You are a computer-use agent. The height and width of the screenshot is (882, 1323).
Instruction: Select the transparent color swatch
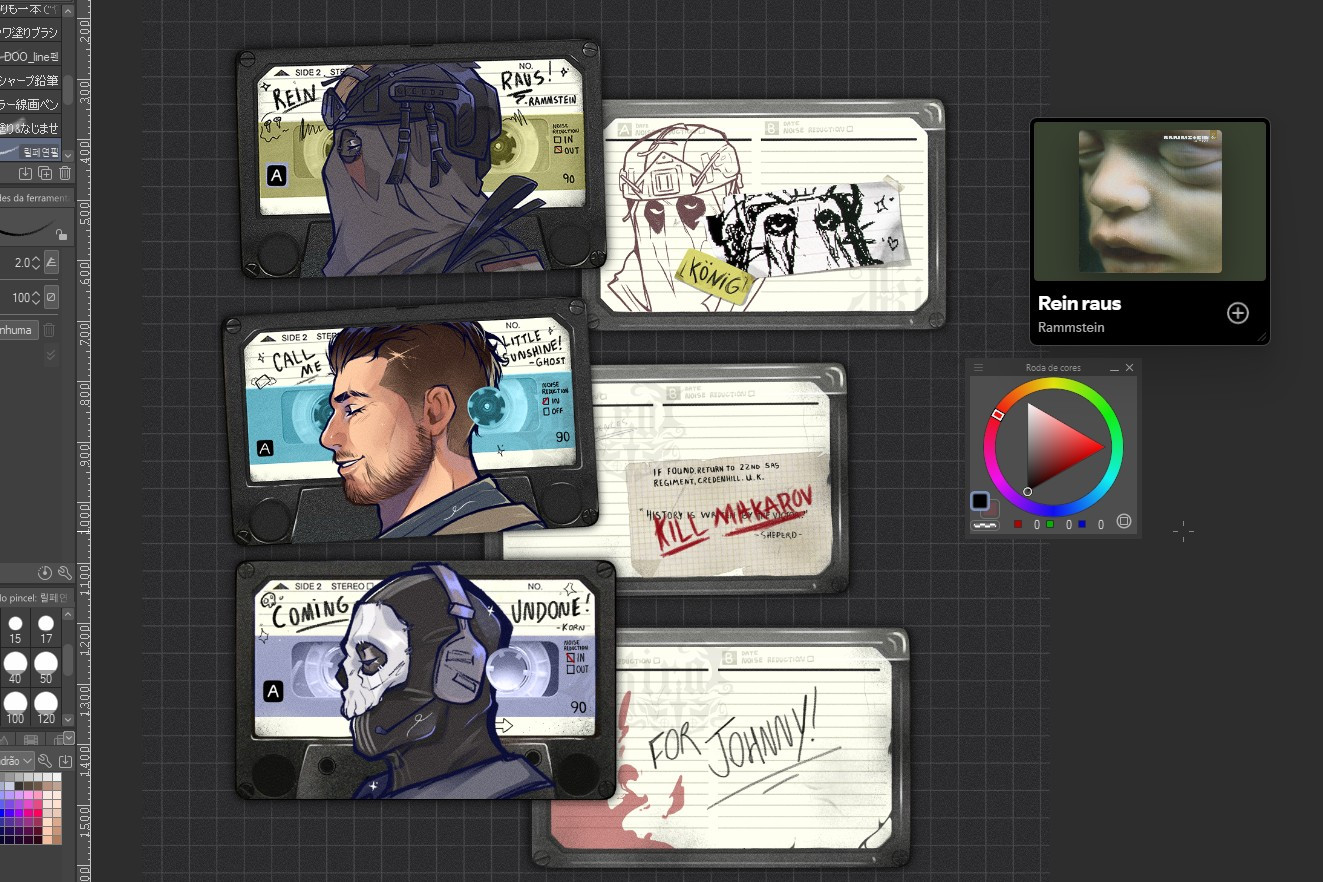pyautogui.click(x=985, y=525)
